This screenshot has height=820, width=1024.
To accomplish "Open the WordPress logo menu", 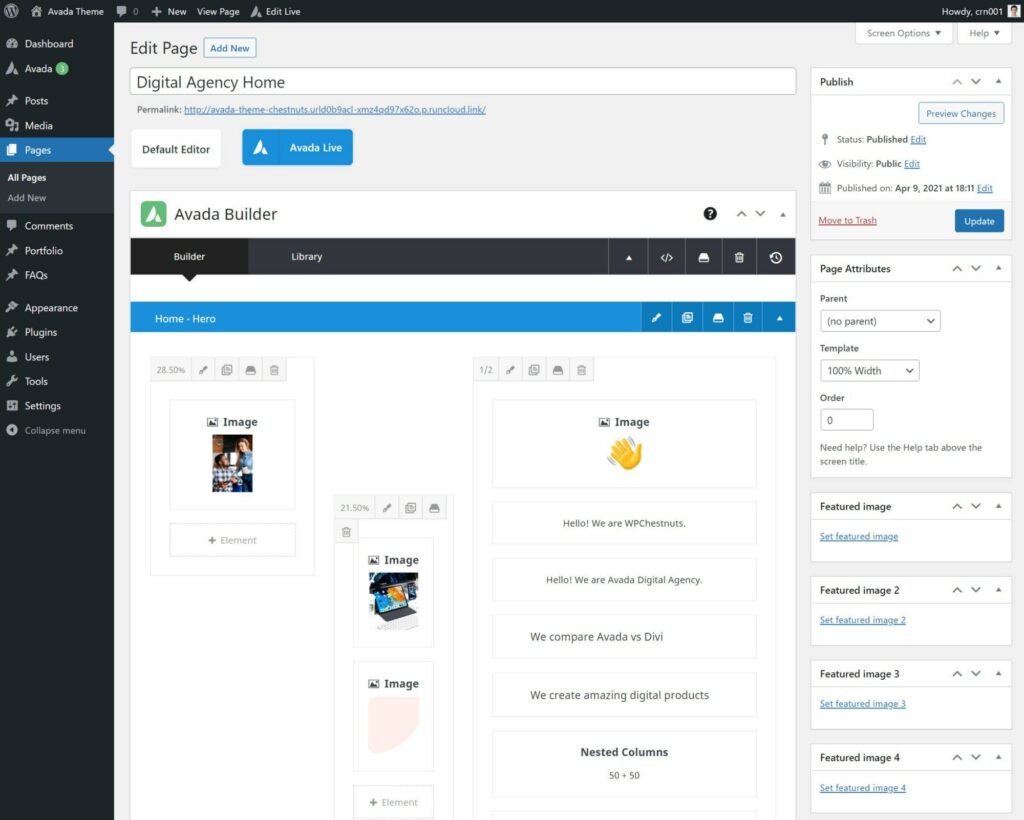I will 11,11.
